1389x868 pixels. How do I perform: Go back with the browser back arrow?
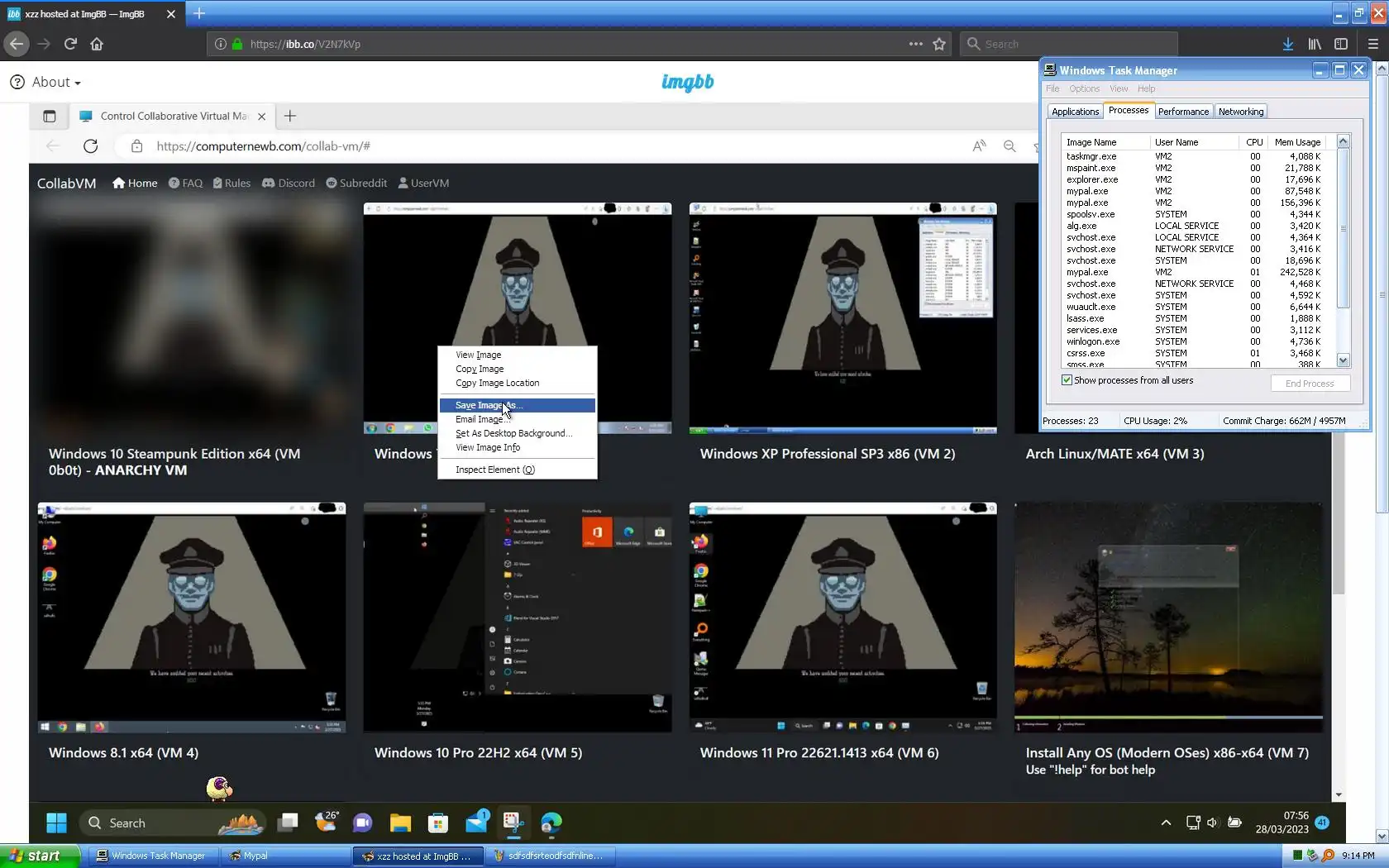pos(17,44)
